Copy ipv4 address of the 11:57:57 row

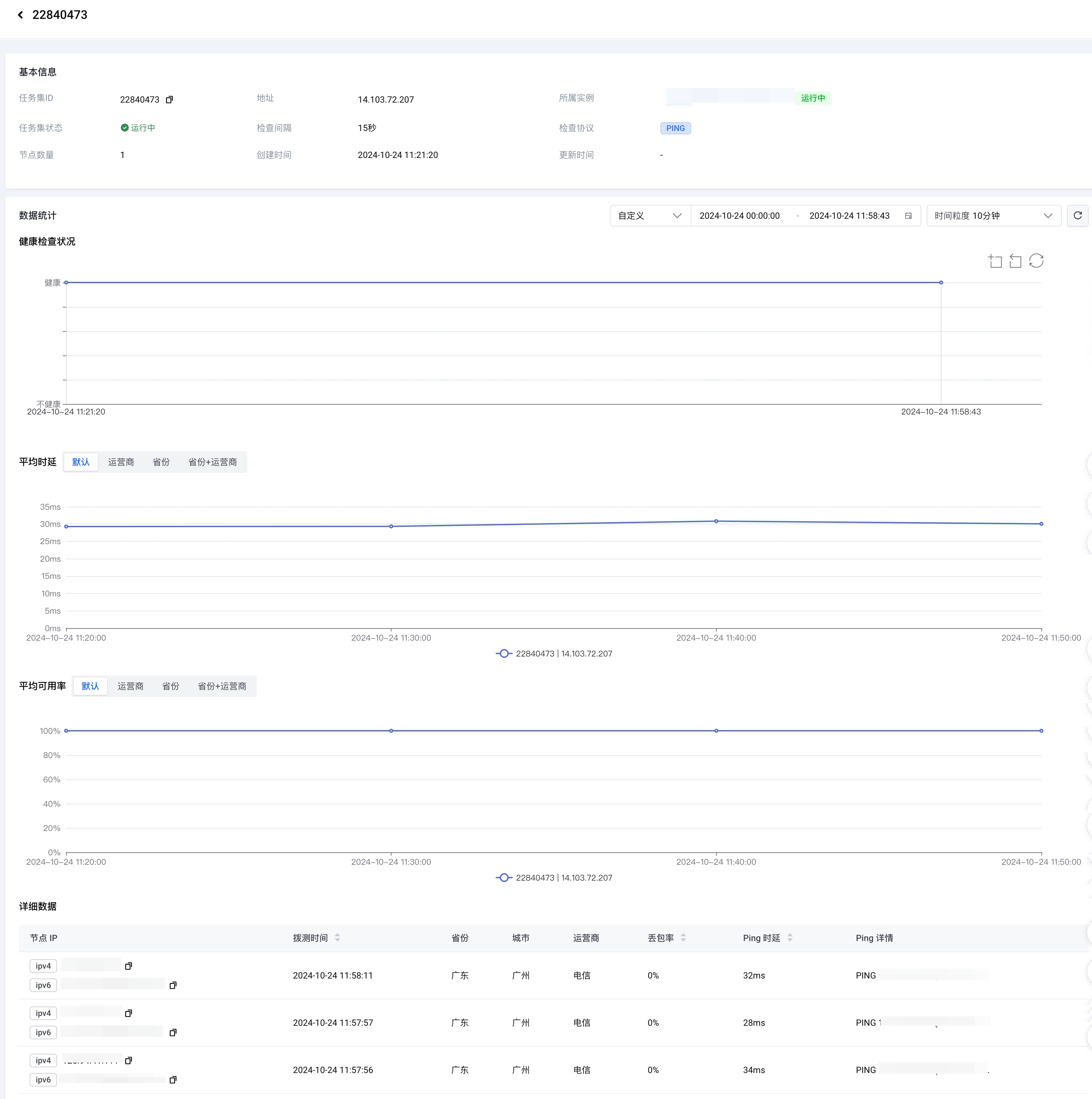point(129,1013)
